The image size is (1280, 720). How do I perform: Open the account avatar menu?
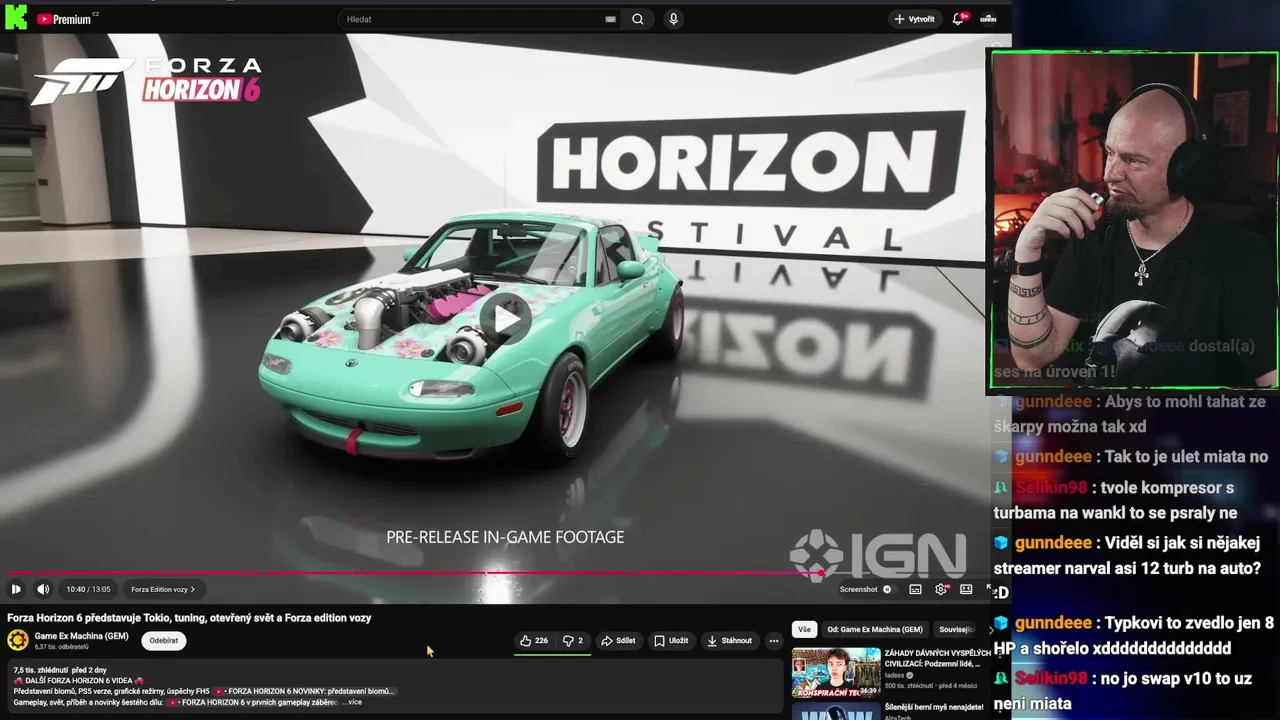point(988,19)
